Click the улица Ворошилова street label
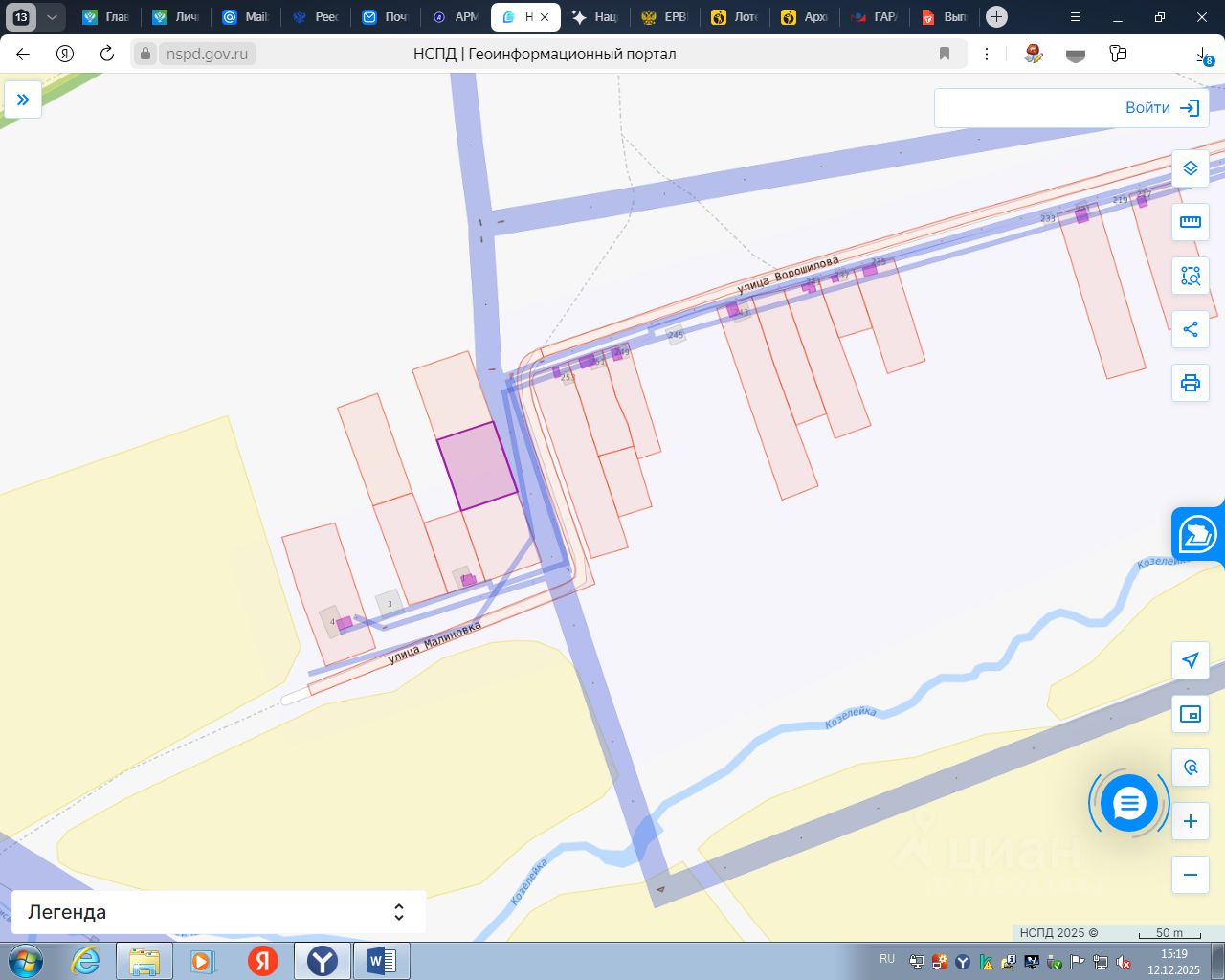 click(789, 274)
